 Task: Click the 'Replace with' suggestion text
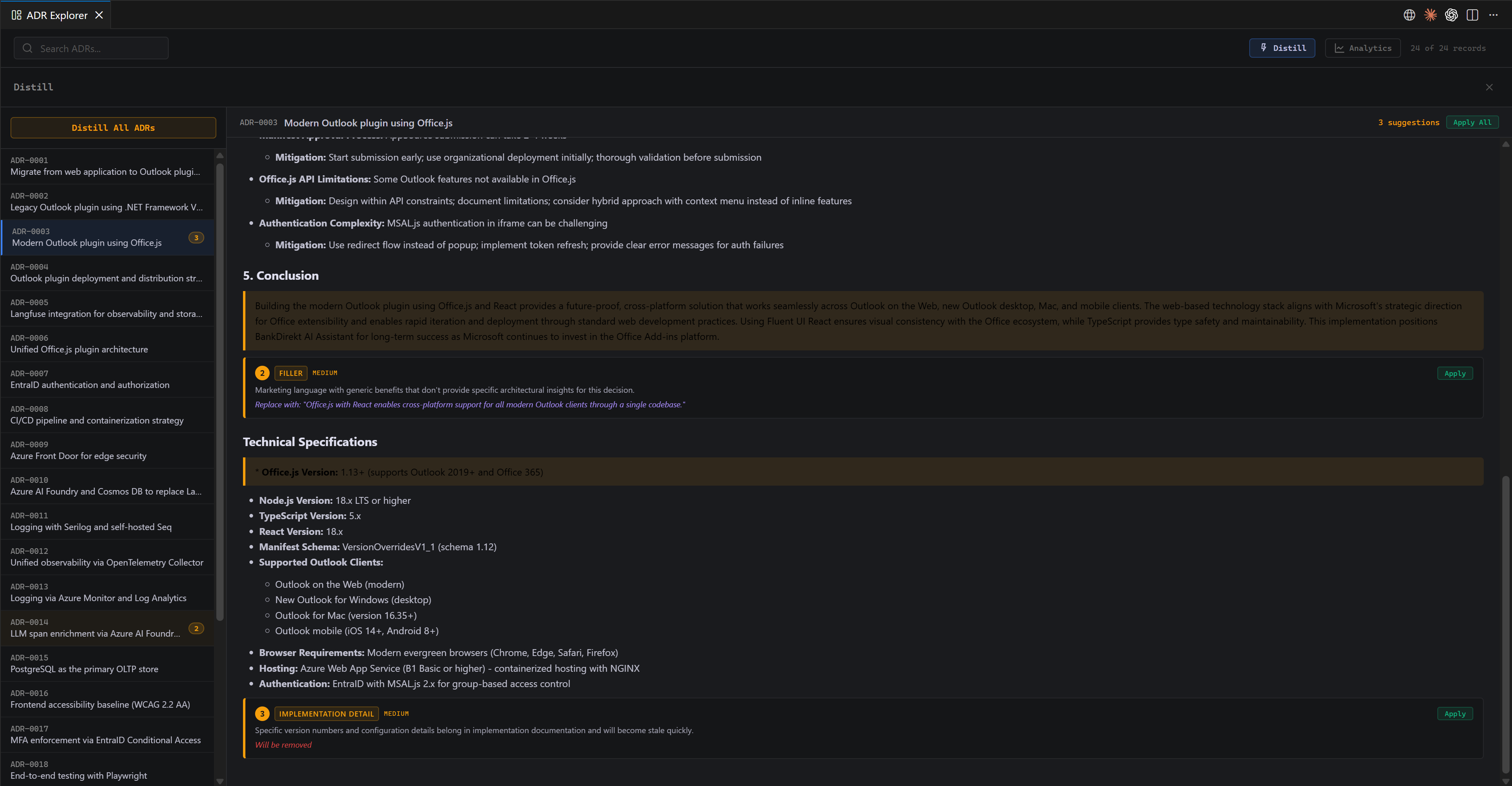469,405
